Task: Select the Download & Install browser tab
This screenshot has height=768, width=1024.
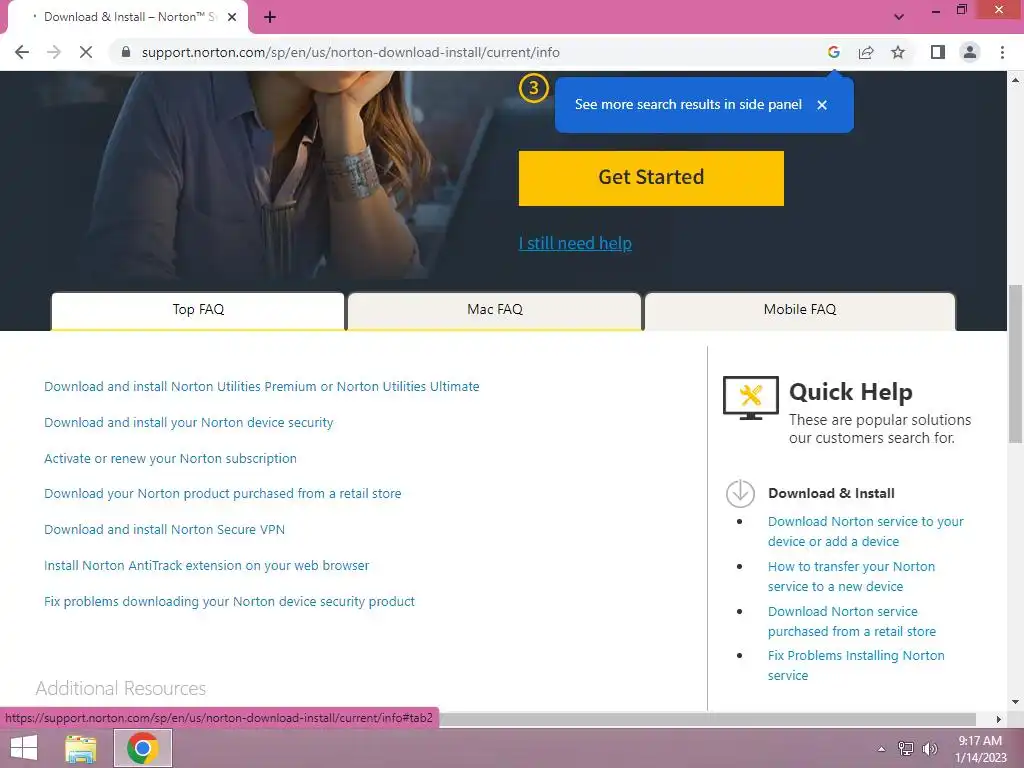Action: tap(127, 17)
